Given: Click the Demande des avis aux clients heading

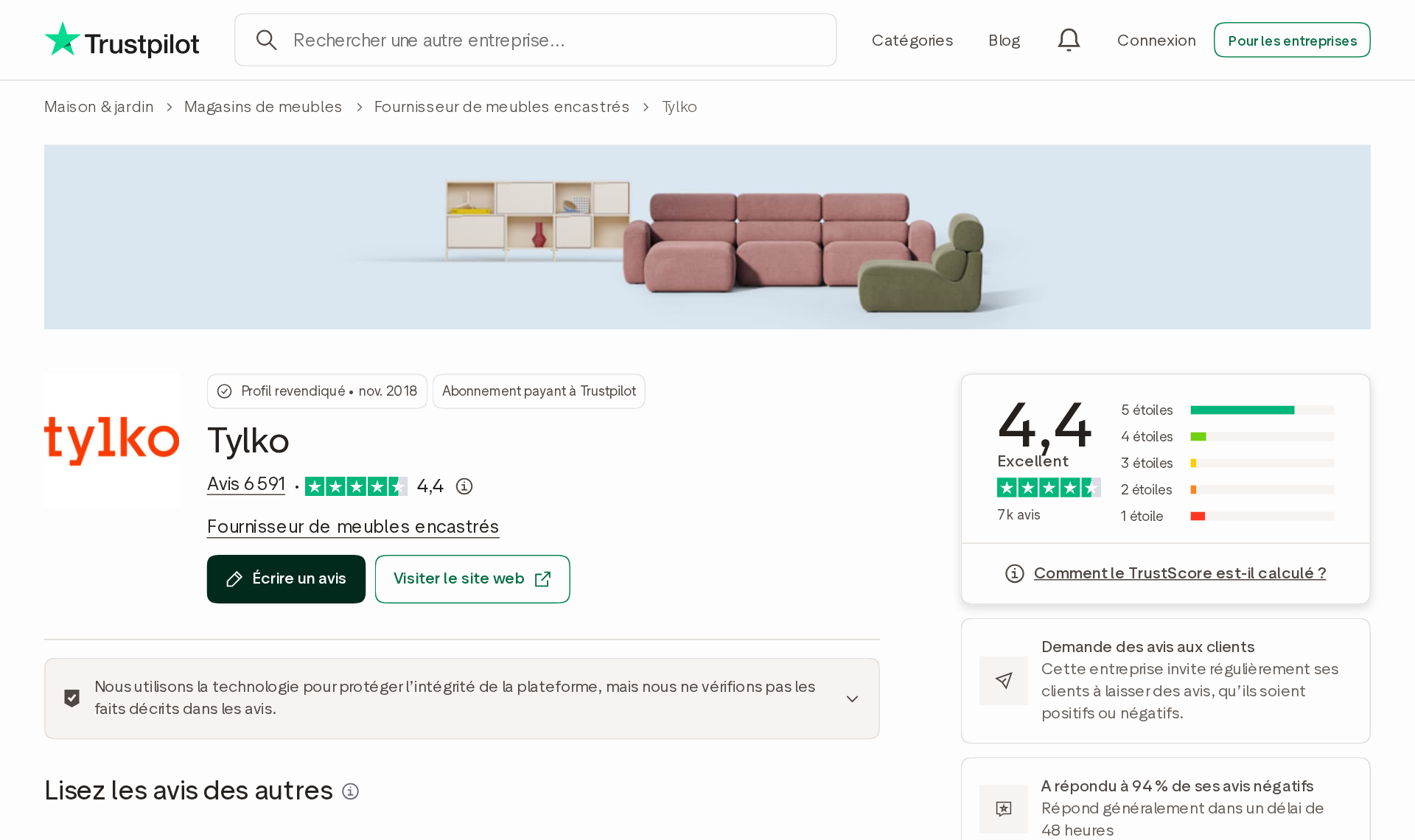Looking at the screenshot, I should click(x=1147, y=647).
